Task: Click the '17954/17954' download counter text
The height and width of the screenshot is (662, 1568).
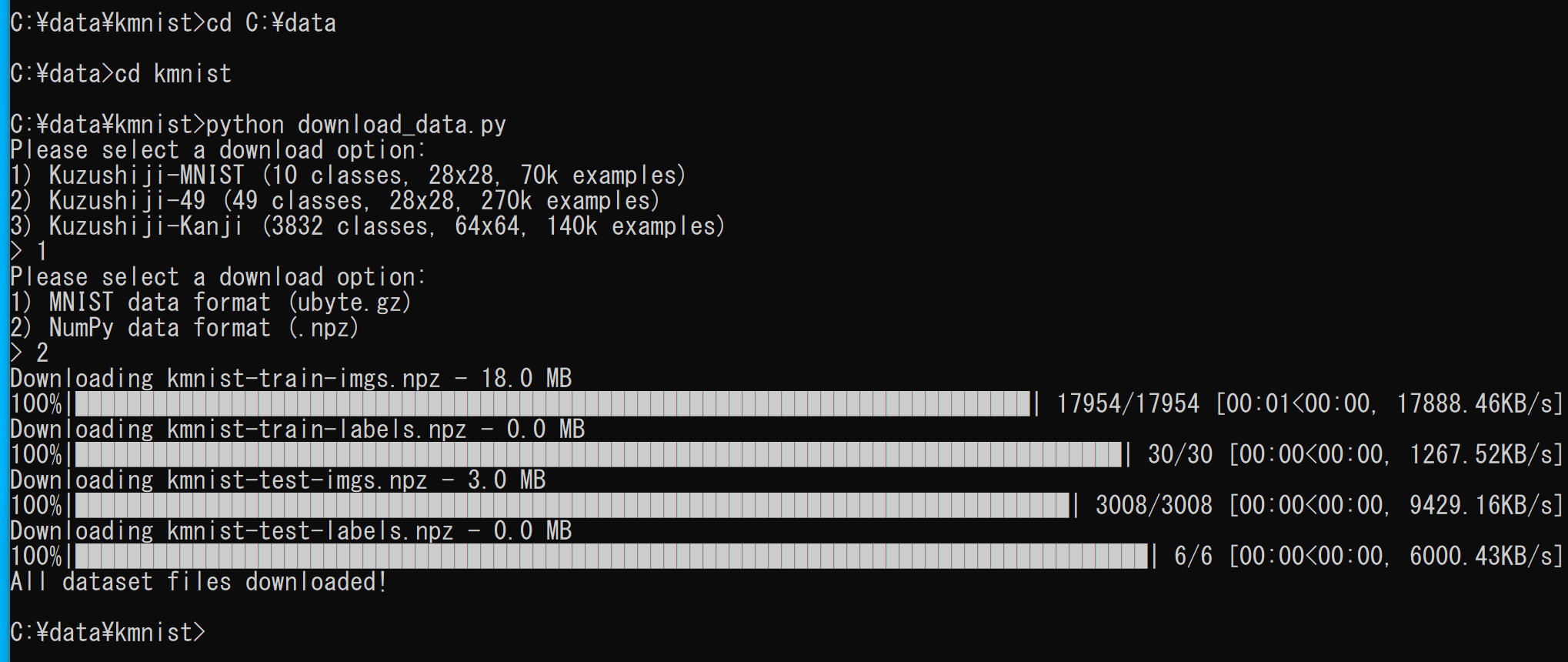Action: (x=1128, y=404)
